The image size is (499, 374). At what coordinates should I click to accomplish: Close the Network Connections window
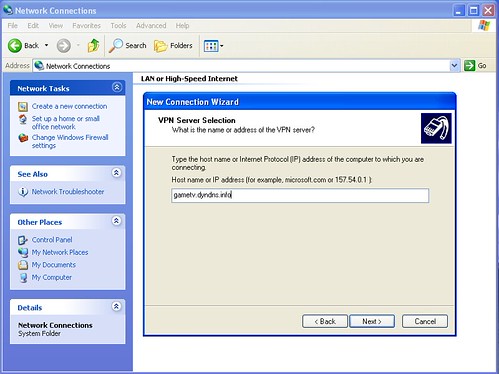tap(488, 10)
